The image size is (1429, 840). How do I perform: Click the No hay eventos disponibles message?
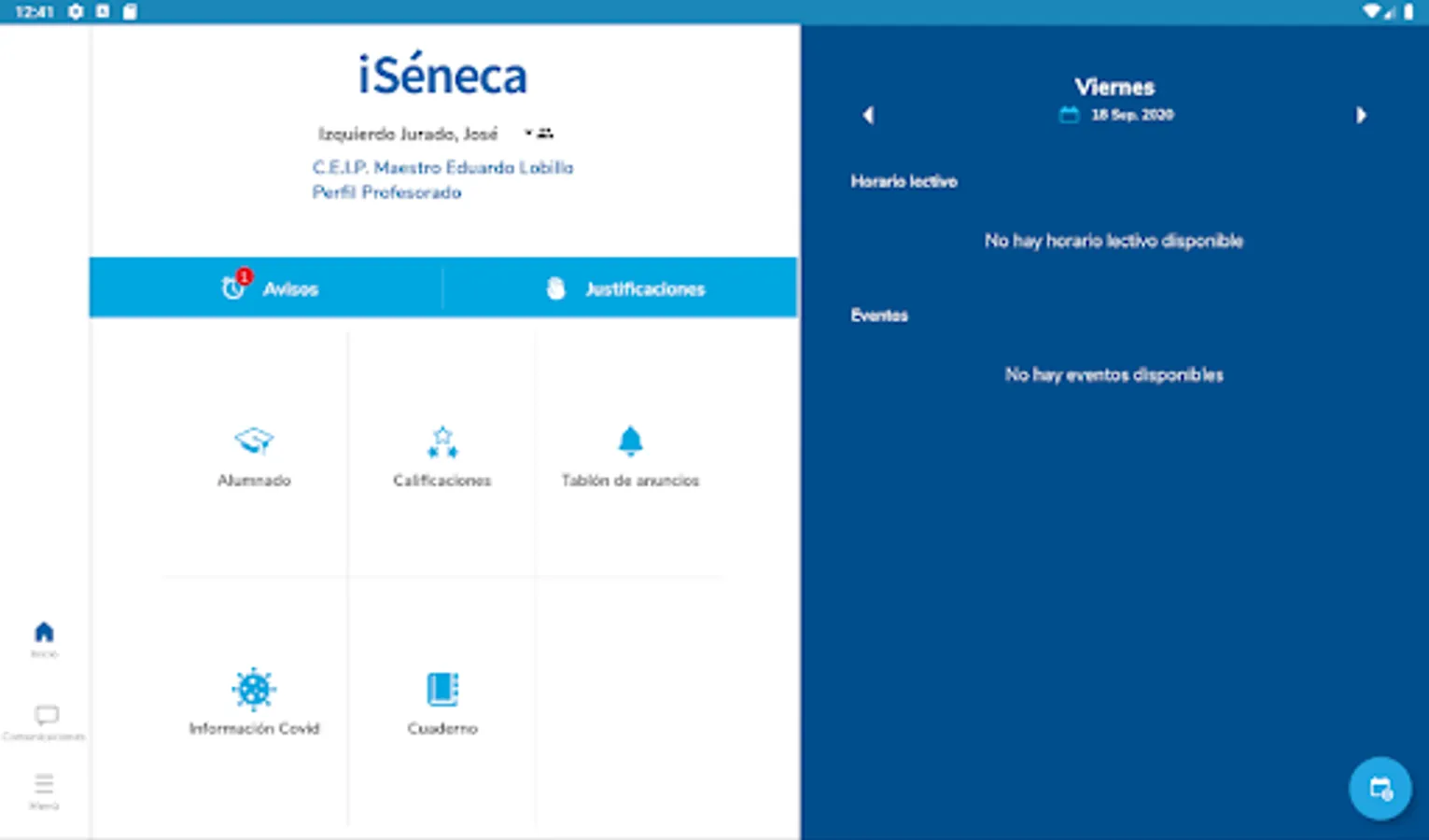1114,375
